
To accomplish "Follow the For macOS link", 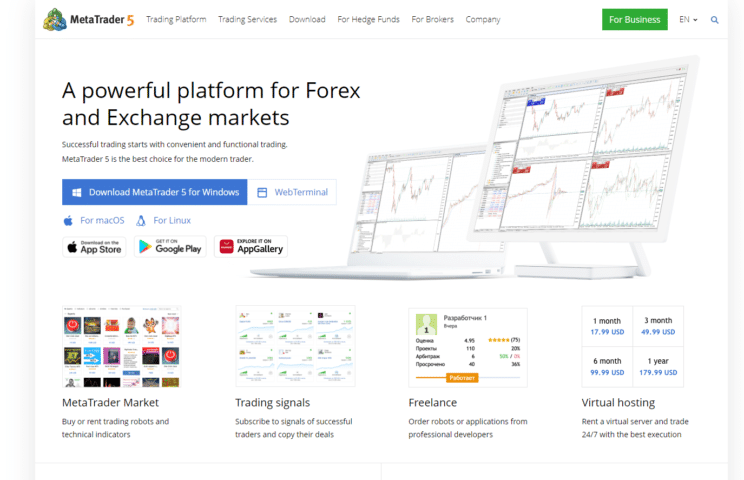I will (102, 221).
